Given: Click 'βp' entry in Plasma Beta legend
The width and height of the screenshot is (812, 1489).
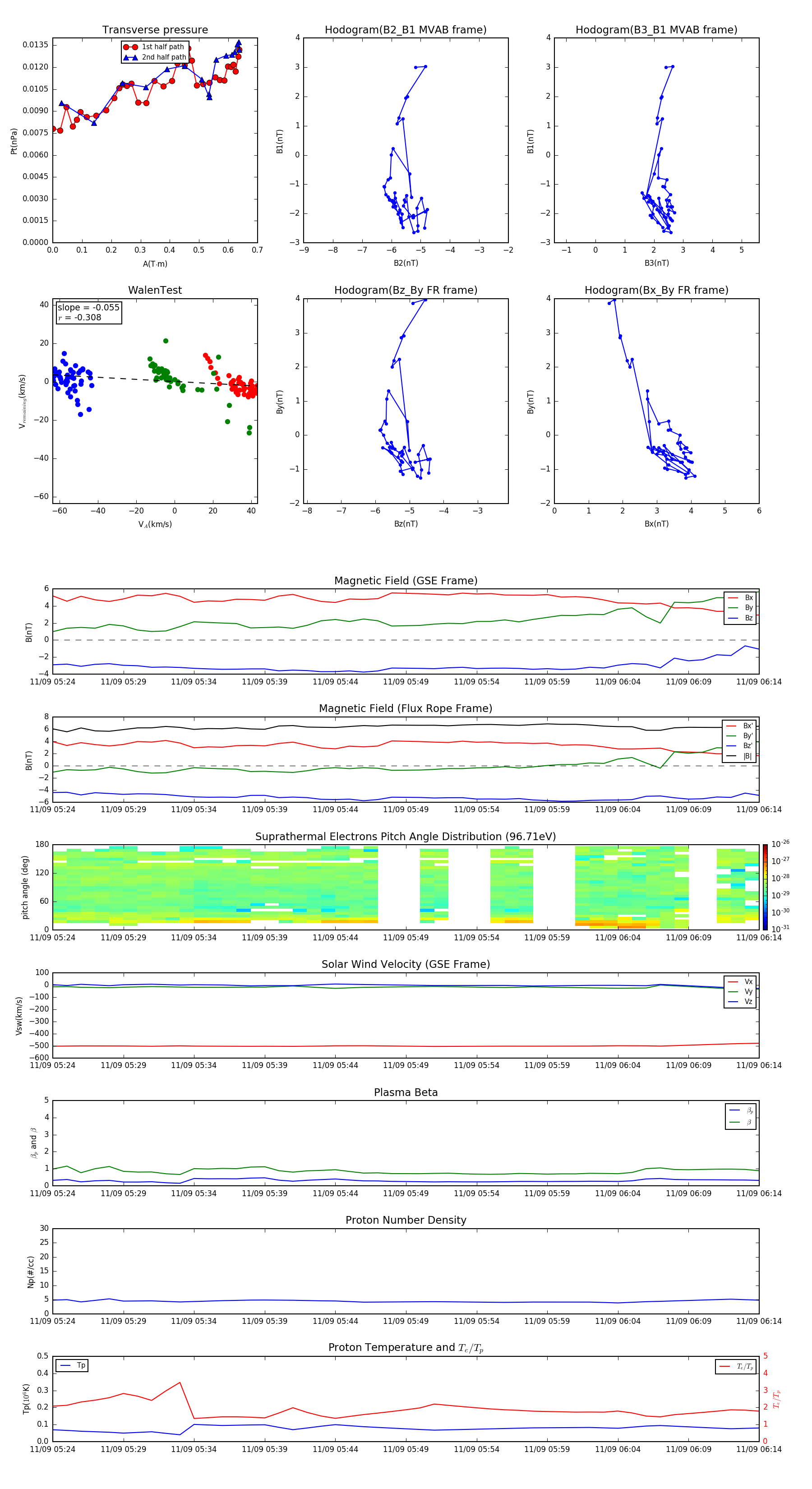Looking at the screenshot, I should (x=741, y=1110).
